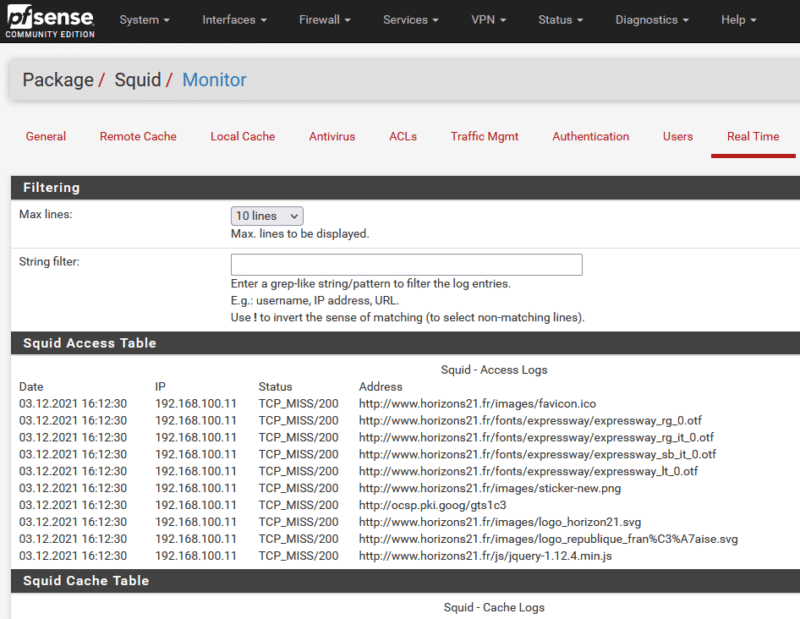The height and width of the screenshot is (619, 800).
Task: Switch to the Antivirus tab
Action: tap(332, 137)
